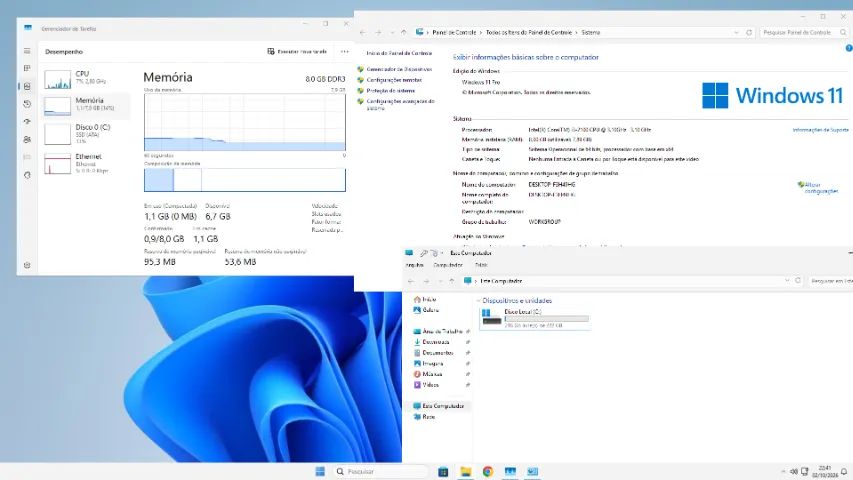Open Configurações avançadas do sistema link

click(400, 104)
